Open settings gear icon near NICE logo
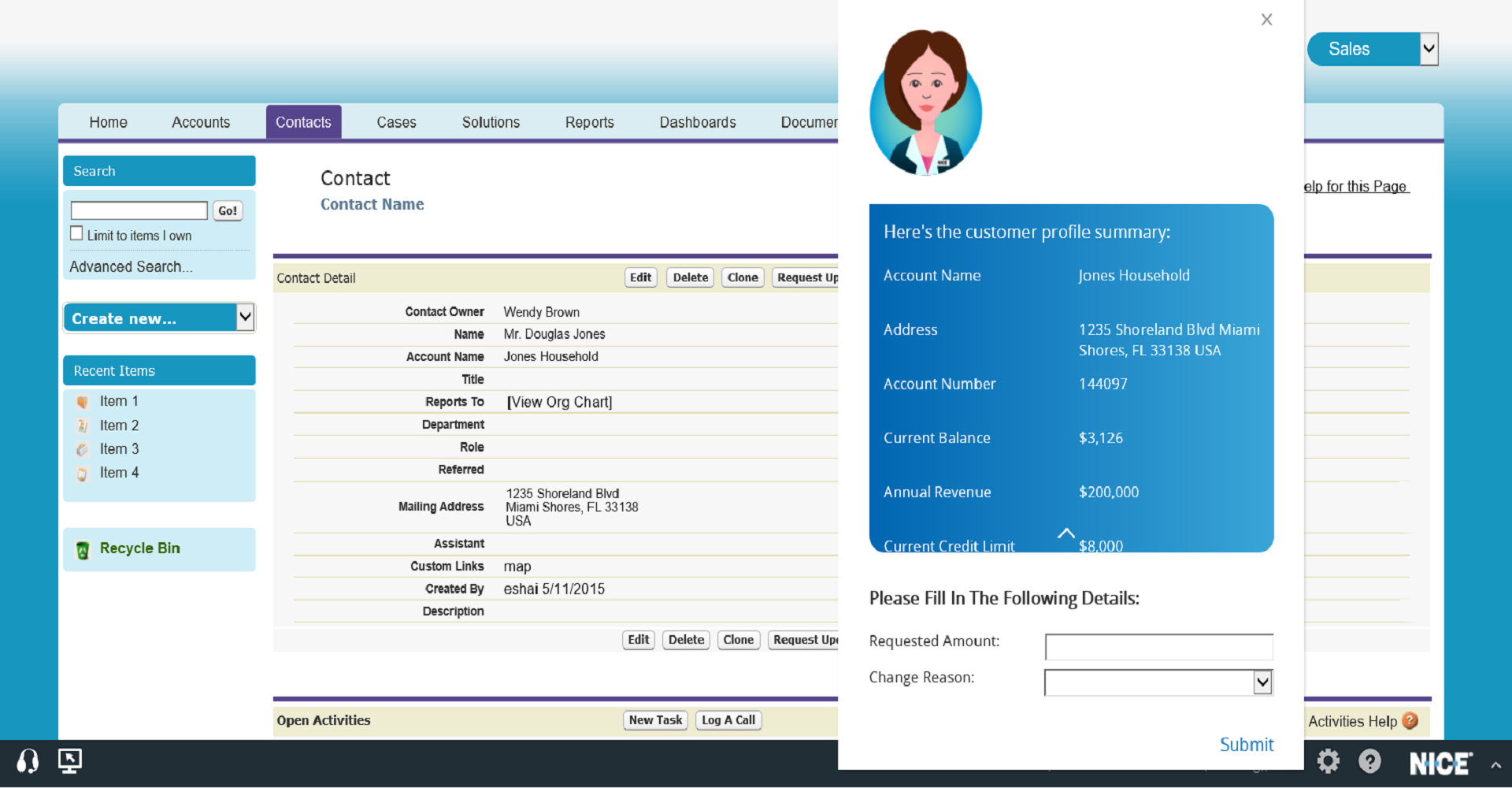This screenshot has height=788, width=1512. point(1328,761)
